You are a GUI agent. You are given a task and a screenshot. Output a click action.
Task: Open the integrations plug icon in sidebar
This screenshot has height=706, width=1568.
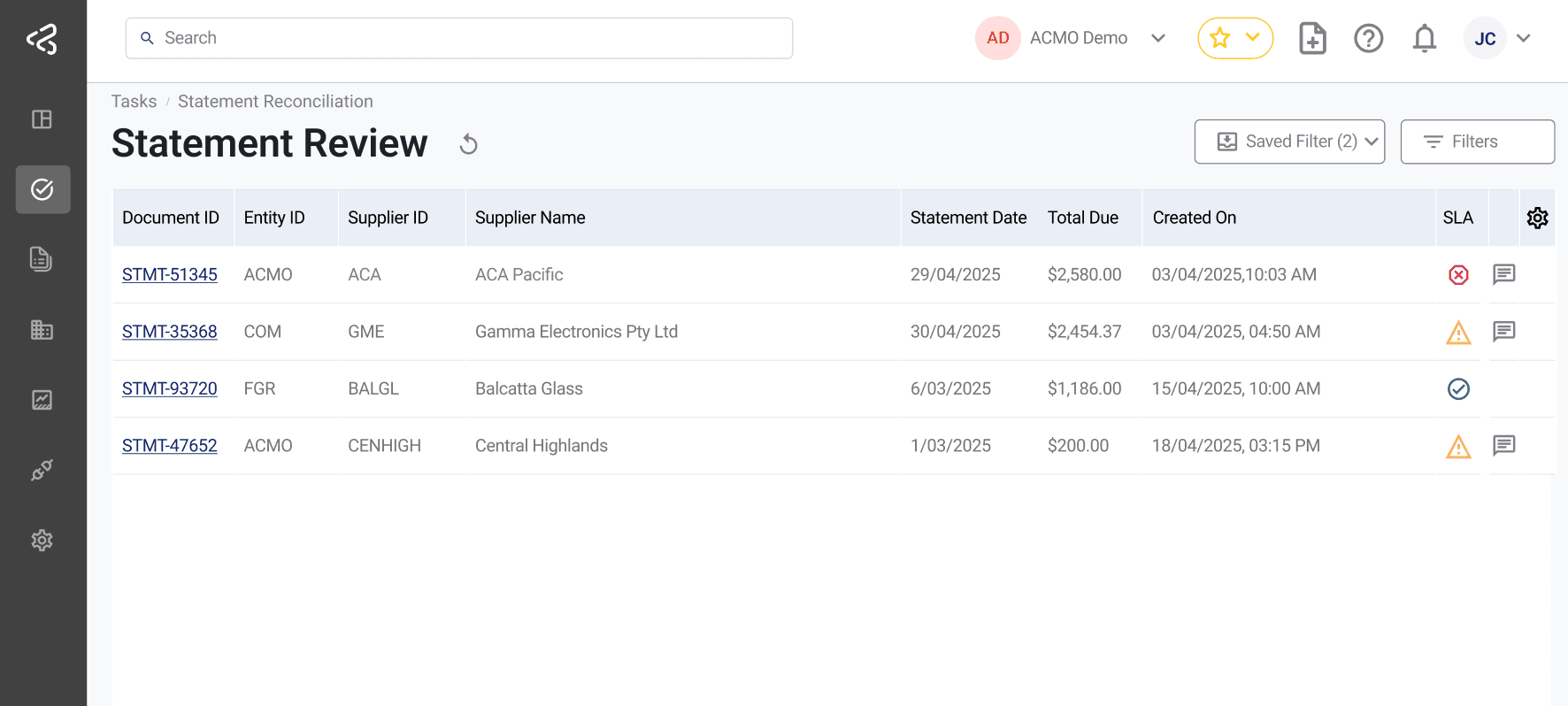click(x=42, y=470)
